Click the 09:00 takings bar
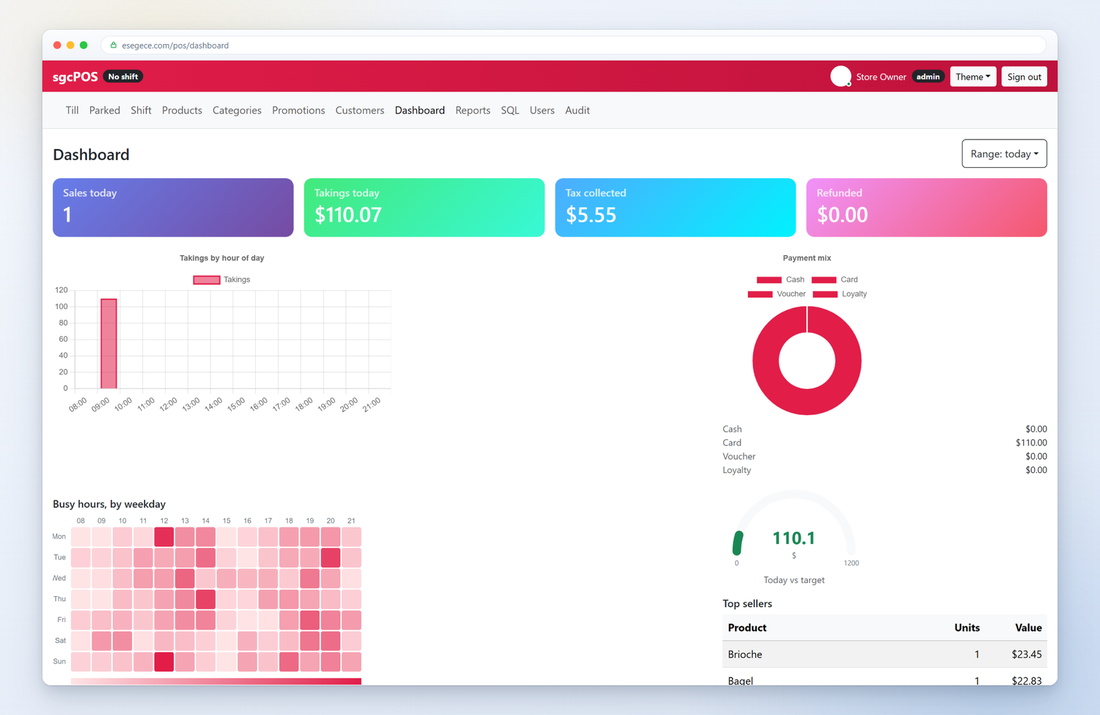The image size is (1100, 715). click(109, 344)
